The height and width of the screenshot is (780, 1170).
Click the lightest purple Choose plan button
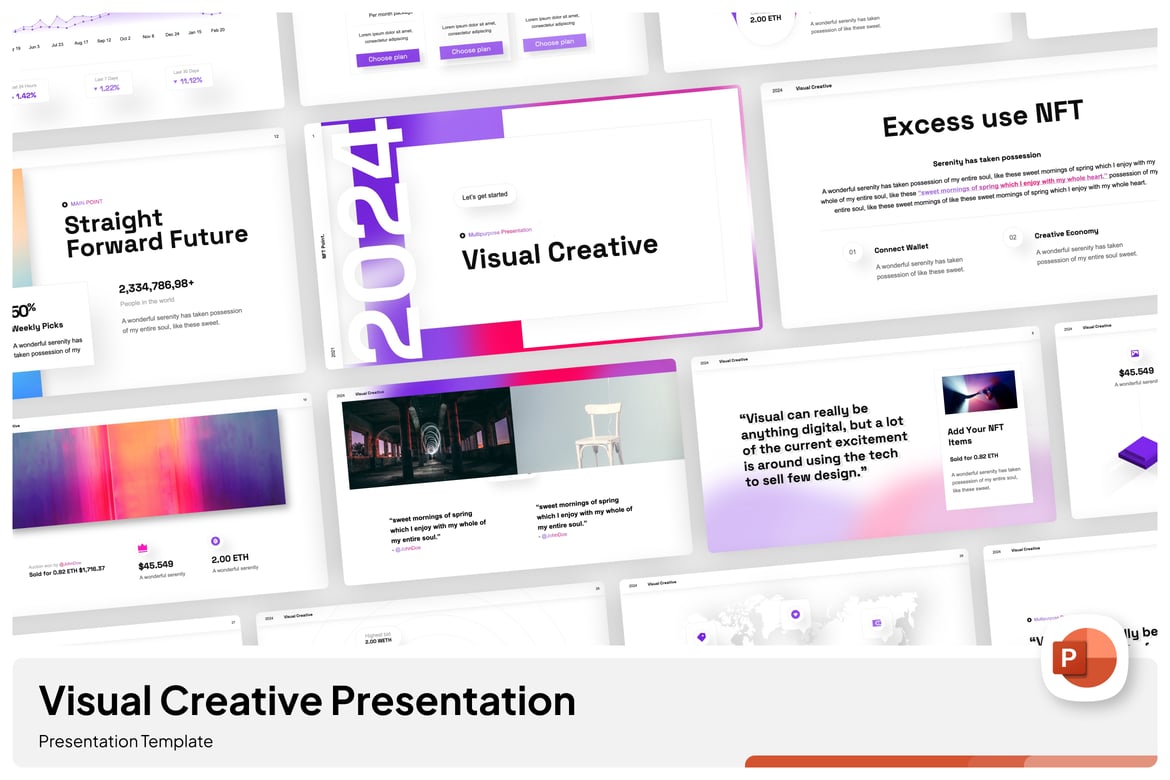coord(554,43)
